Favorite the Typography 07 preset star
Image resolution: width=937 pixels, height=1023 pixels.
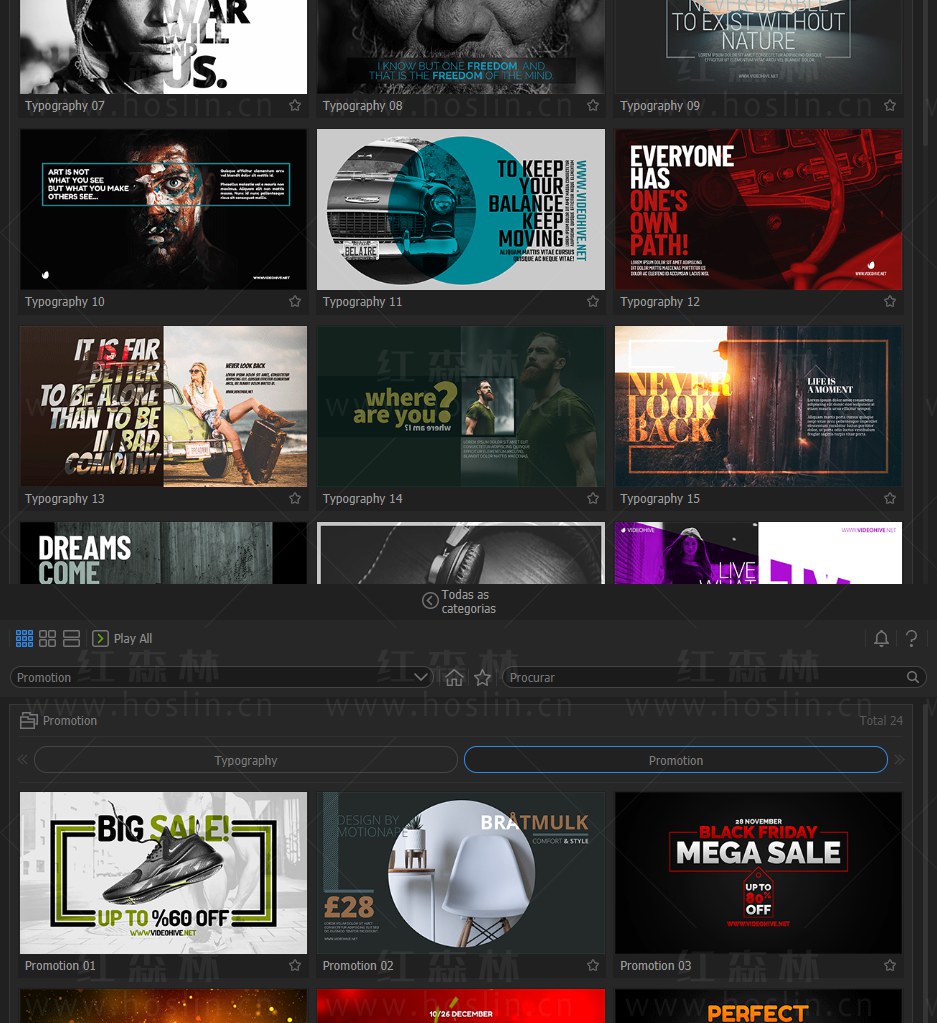295,105
